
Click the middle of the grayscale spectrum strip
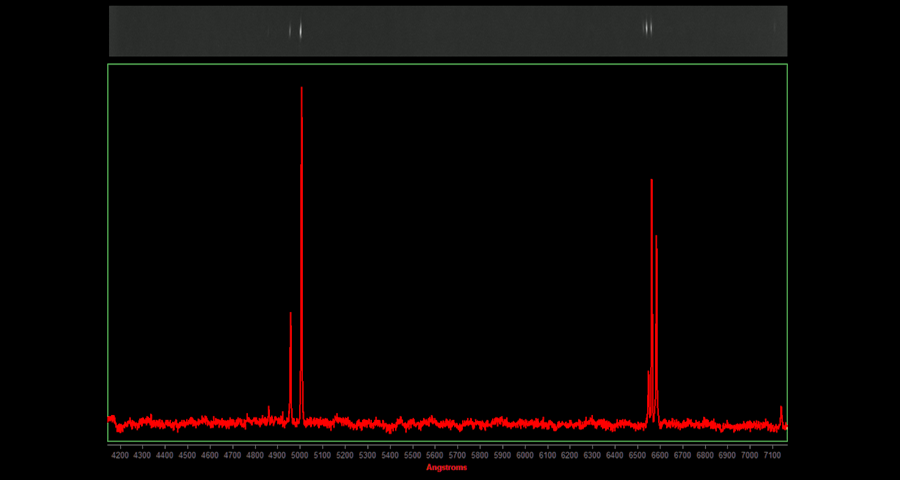448,31
